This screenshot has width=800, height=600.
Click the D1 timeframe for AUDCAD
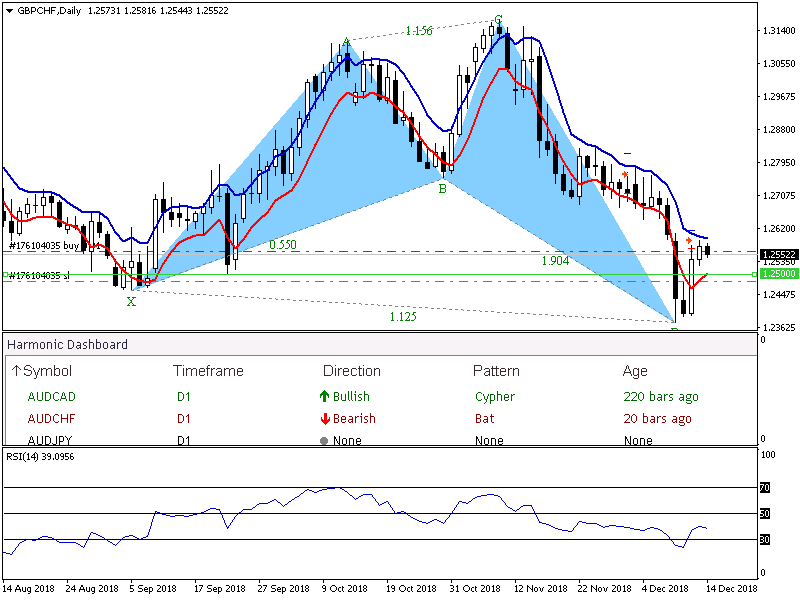(184, 396)
